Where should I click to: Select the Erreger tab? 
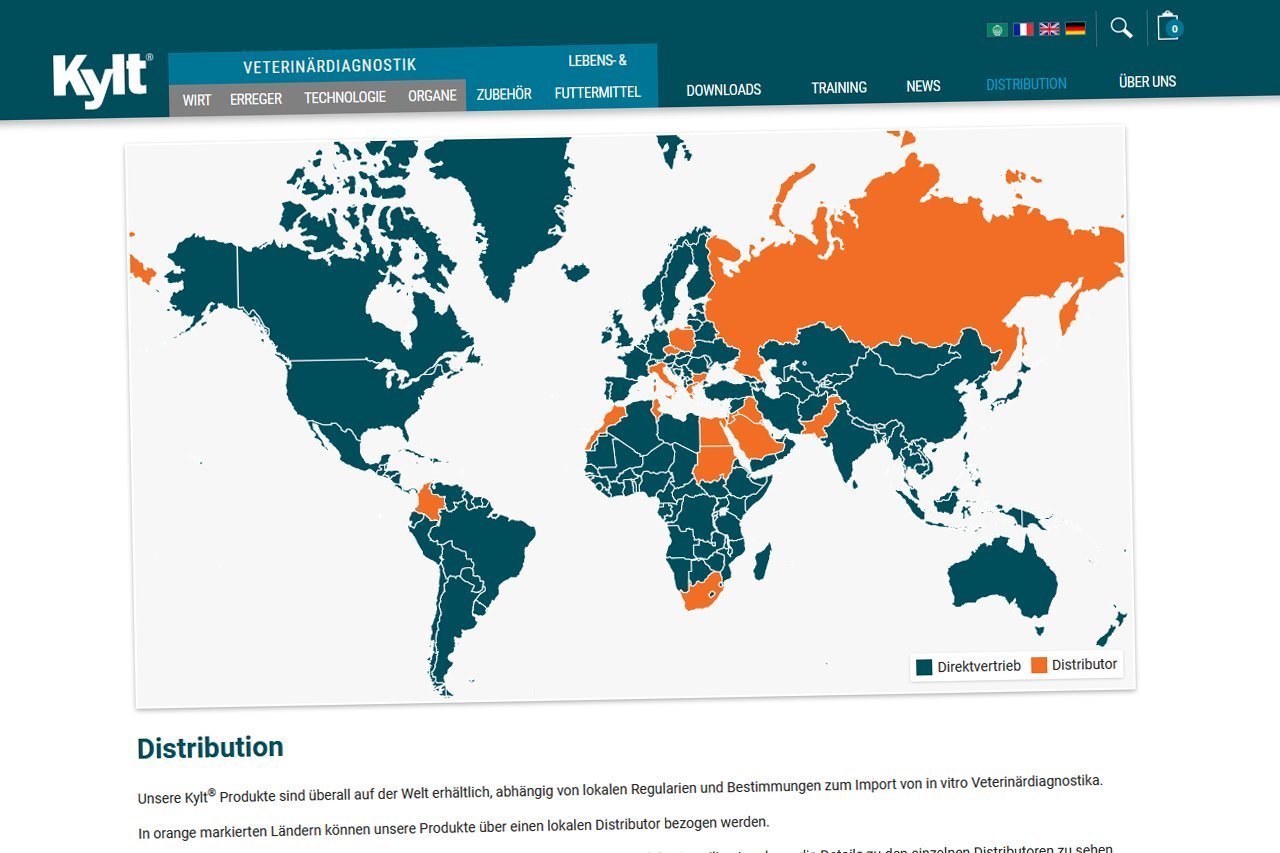pyautogui.click(x=256, y=98)
